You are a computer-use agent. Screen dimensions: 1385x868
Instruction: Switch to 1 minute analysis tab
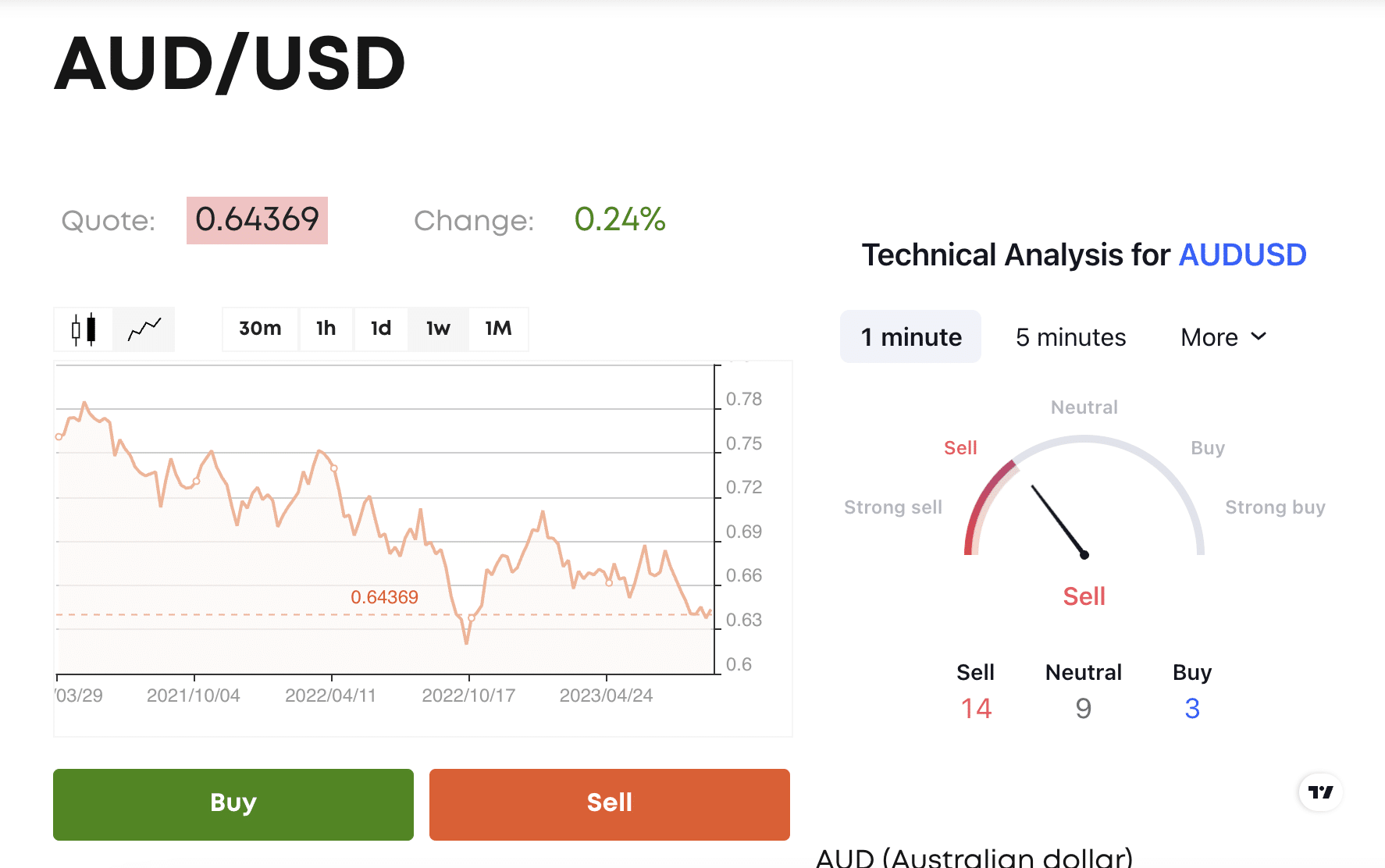[911, 336]
